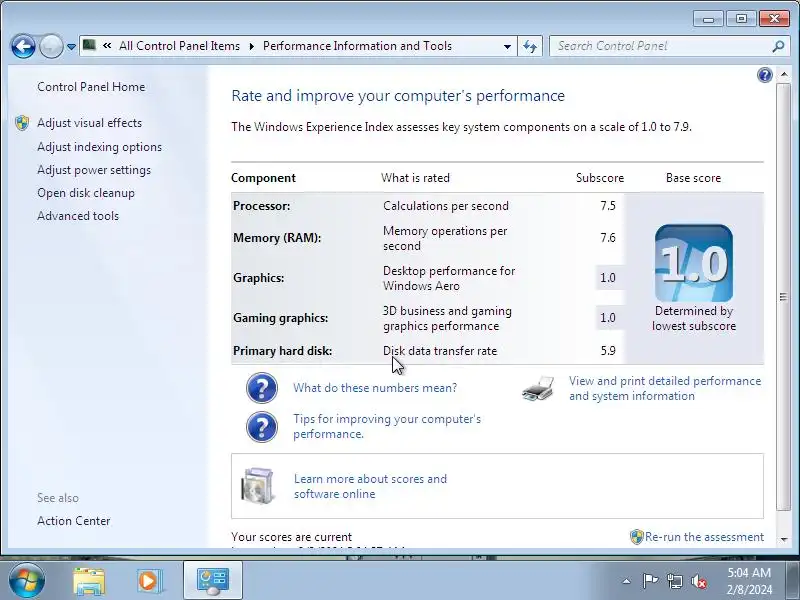
Task: Click the Graphics subscore 1.0
Action: pyautogui.click(x=608, y=278)
